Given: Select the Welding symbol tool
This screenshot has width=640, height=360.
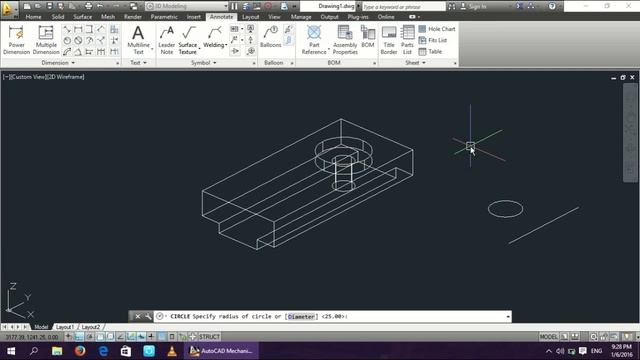Looking at the screenshot, I should [214, 37].
